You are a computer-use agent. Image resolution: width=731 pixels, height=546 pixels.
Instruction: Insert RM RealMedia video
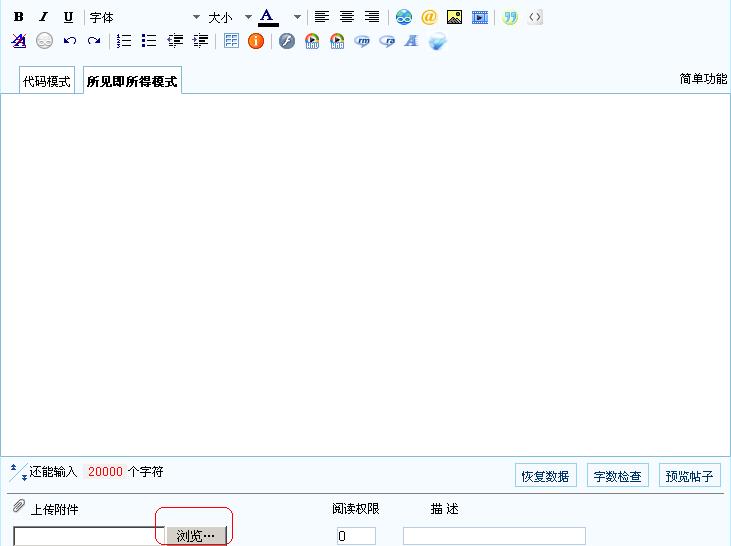[x=362, y=41]
